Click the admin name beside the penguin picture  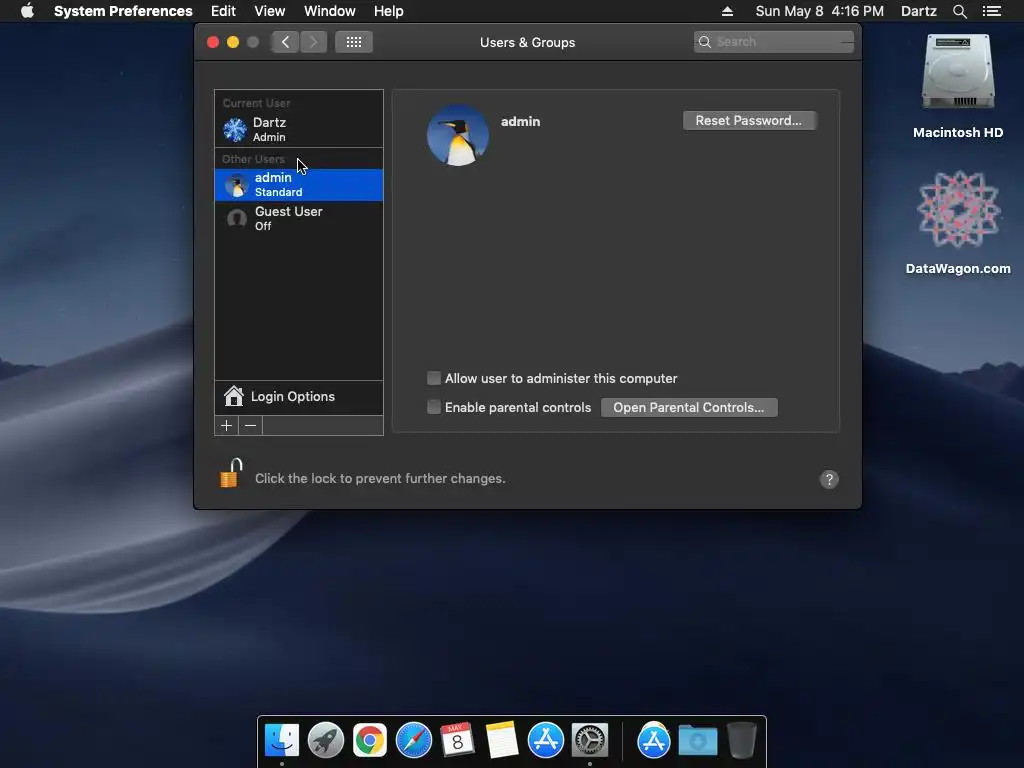pyautogui.click(x=520, y=121)
